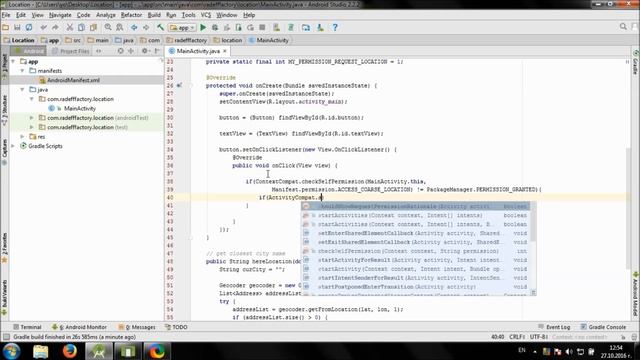The height and width of the screenshot is (360, 640).
Task: Collapse the manifests folder node
Action: [x=23, y=71]
